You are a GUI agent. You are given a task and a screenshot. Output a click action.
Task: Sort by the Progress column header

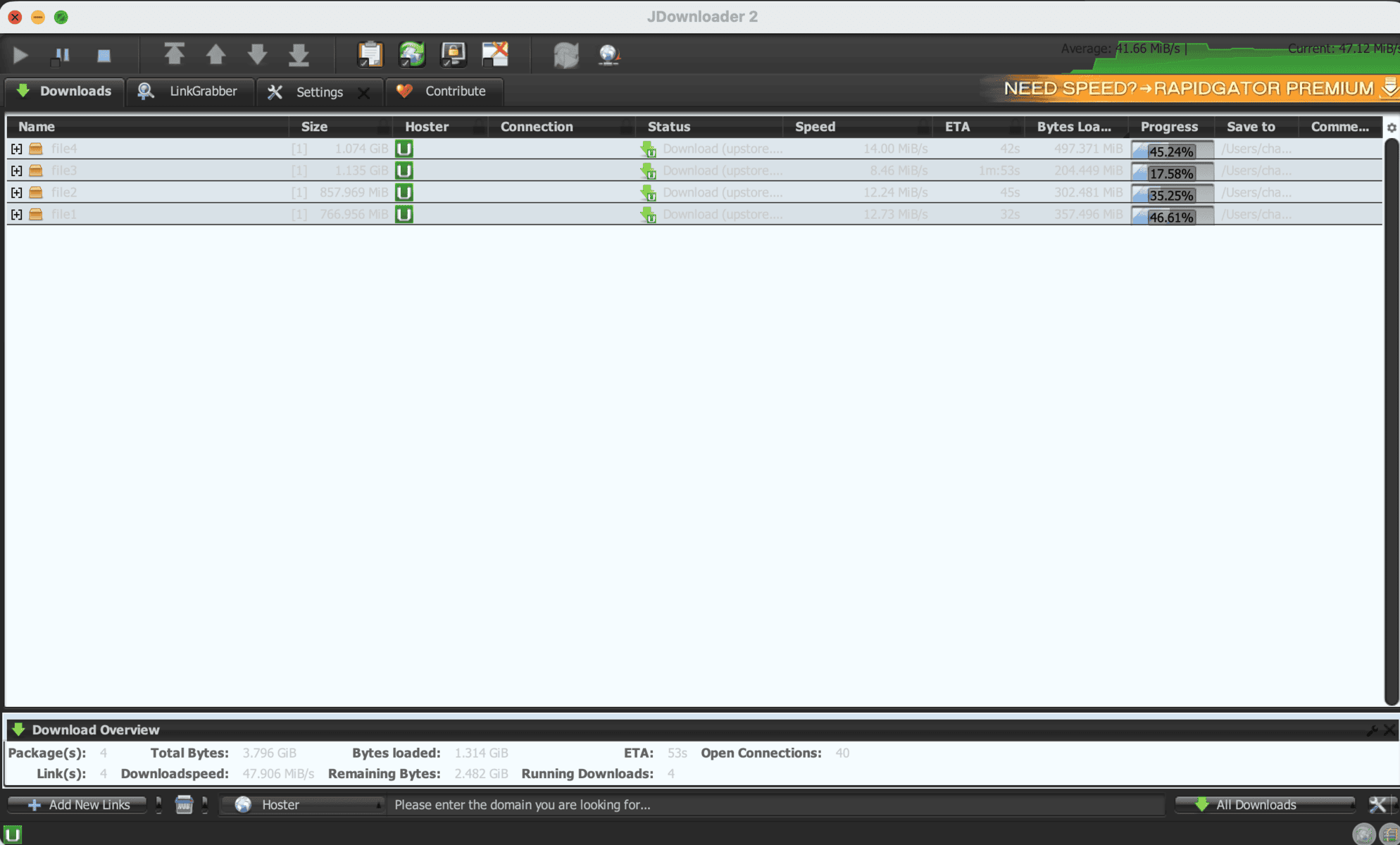click(1171, 127)
